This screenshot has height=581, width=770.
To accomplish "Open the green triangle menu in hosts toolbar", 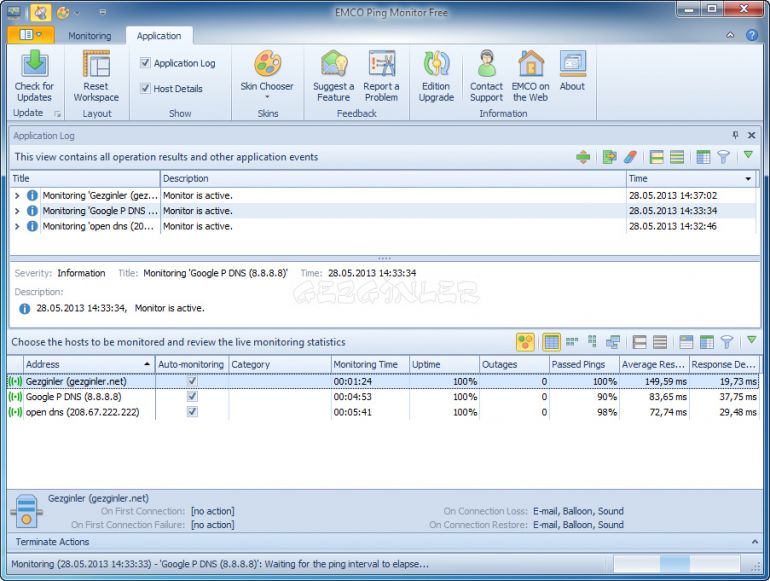I will coord(751,340).
